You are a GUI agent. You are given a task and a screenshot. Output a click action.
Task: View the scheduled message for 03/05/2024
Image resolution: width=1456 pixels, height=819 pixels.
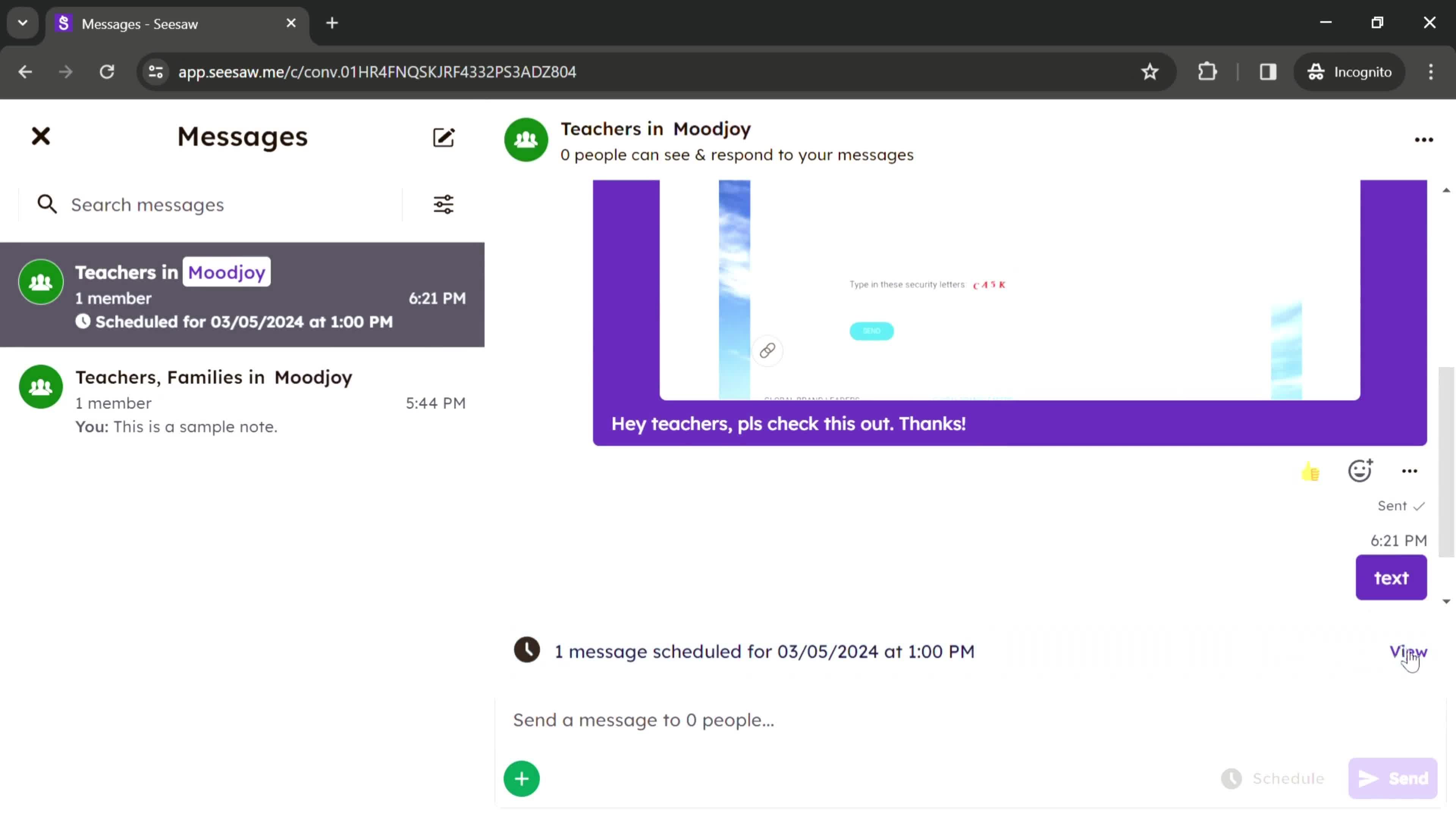(1408, 651)
